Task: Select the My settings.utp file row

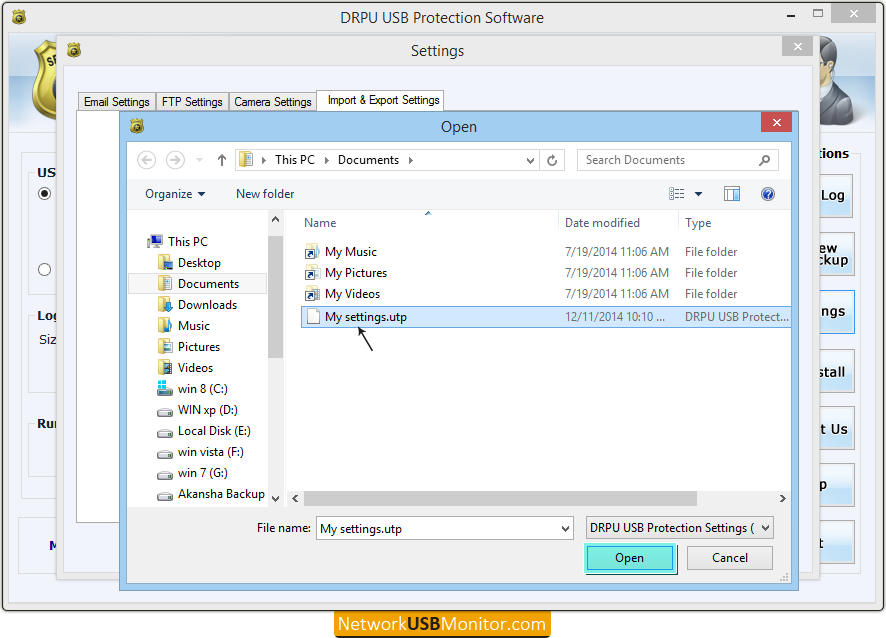Action: (545, 317)
